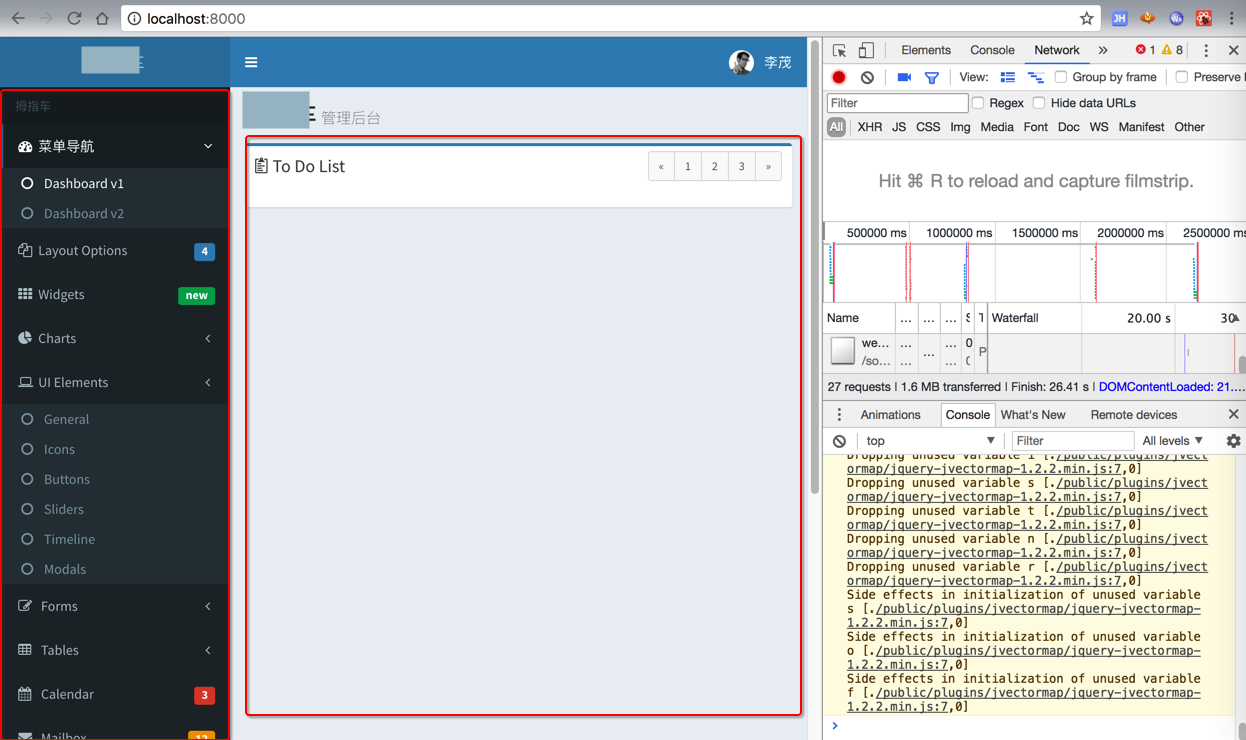Viewport: 1246px width, 740px height.
Task: Bookmark this page with star icon
Action: click(1086, 18)
